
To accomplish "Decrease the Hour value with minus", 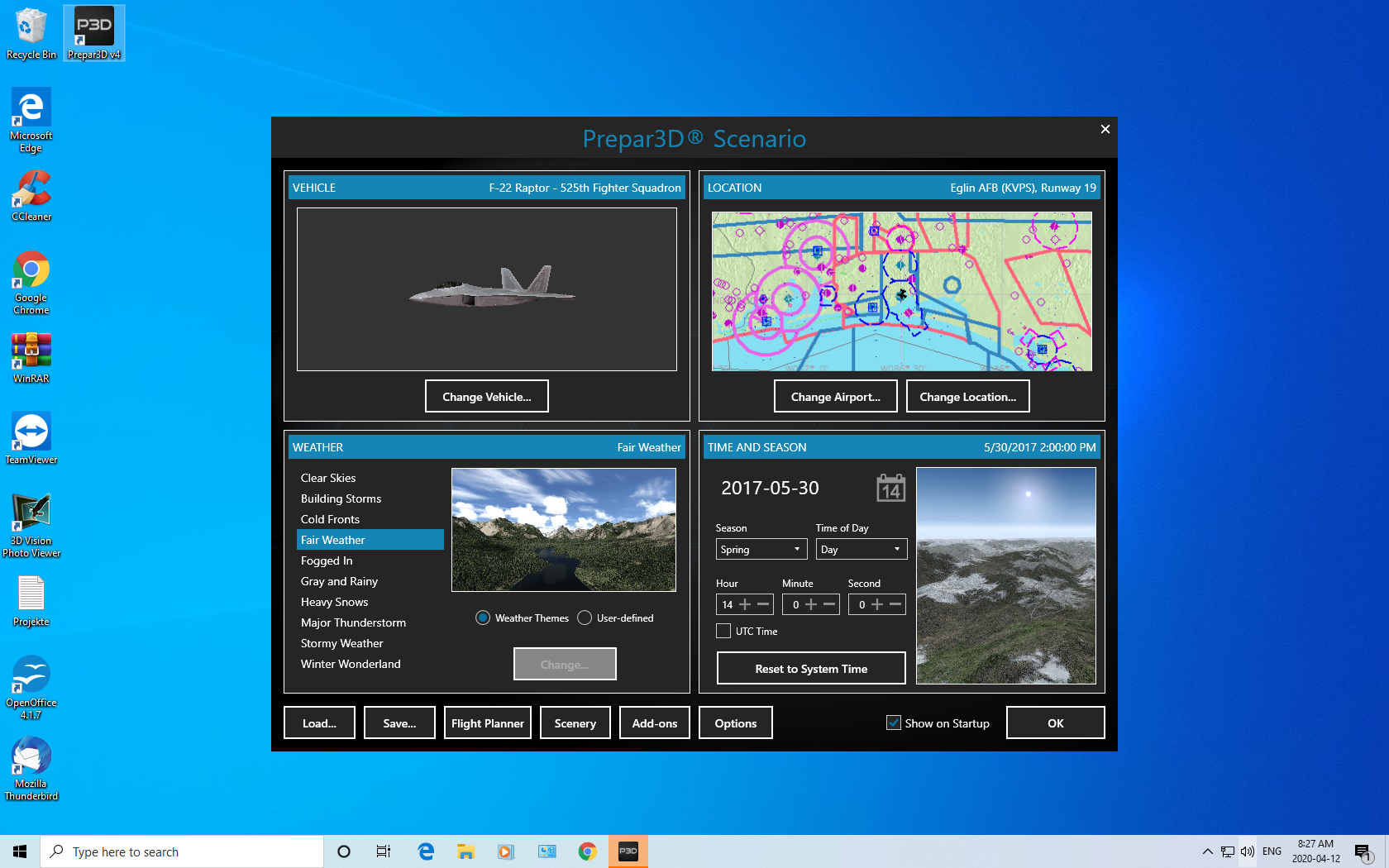I will [x=763, y=604].
